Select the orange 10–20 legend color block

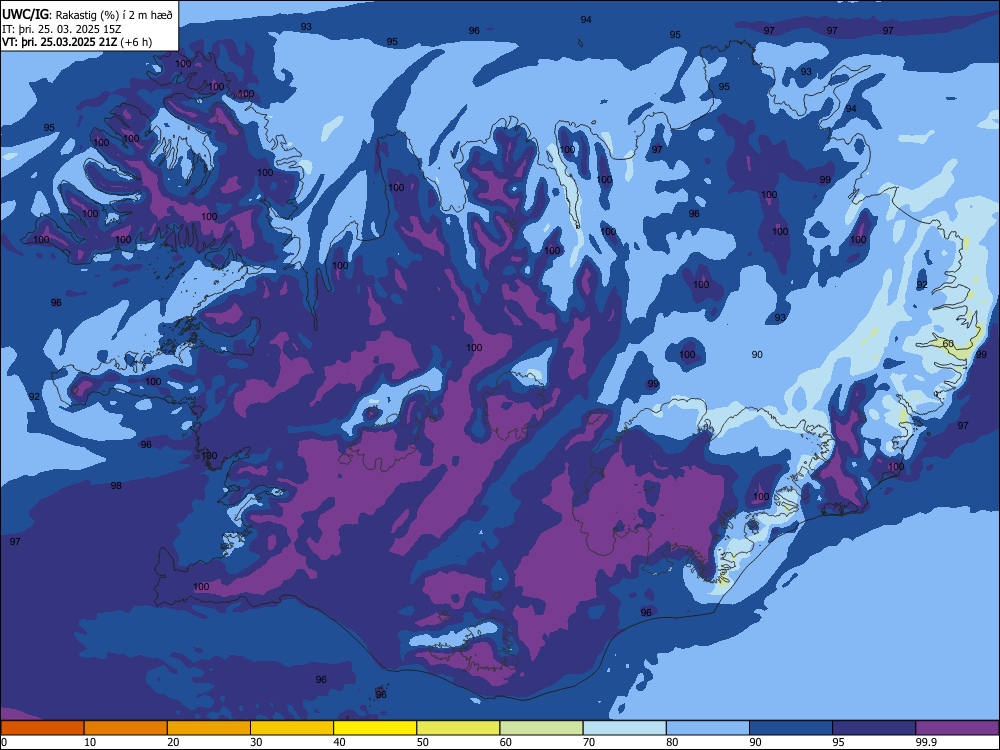(126, 728)
